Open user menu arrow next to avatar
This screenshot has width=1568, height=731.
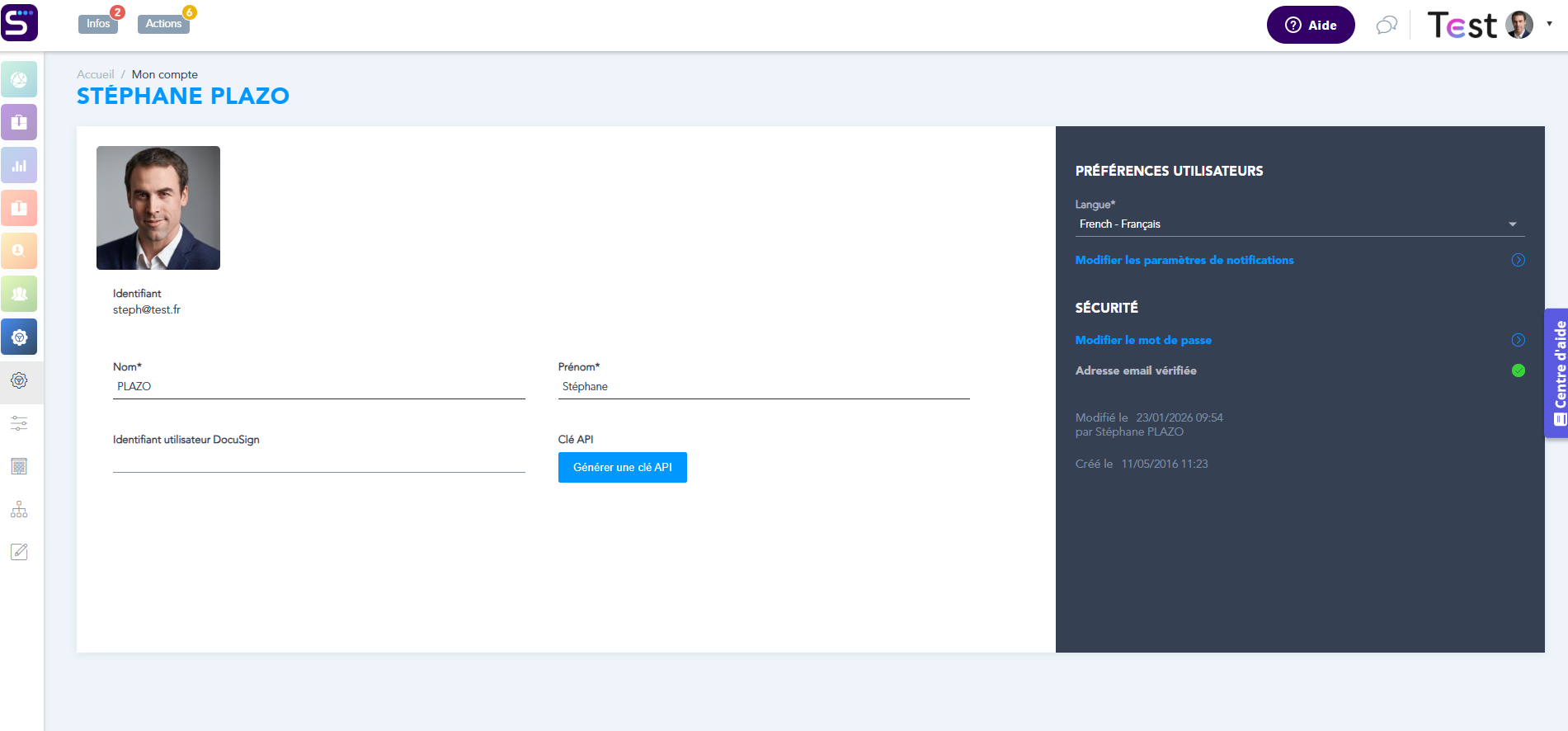coord(1549,24)
